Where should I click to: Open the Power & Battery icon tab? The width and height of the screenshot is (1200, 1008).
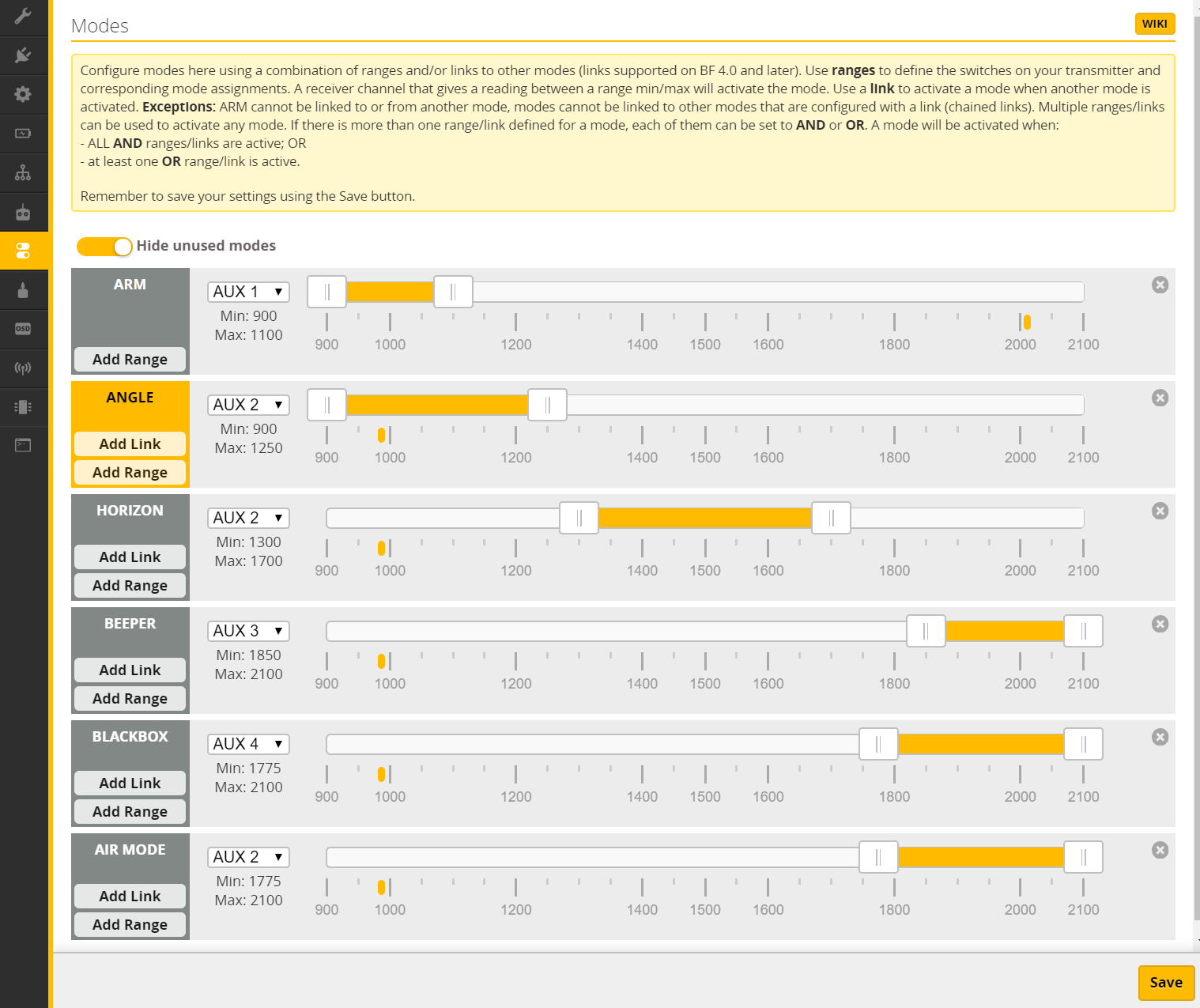23,134
